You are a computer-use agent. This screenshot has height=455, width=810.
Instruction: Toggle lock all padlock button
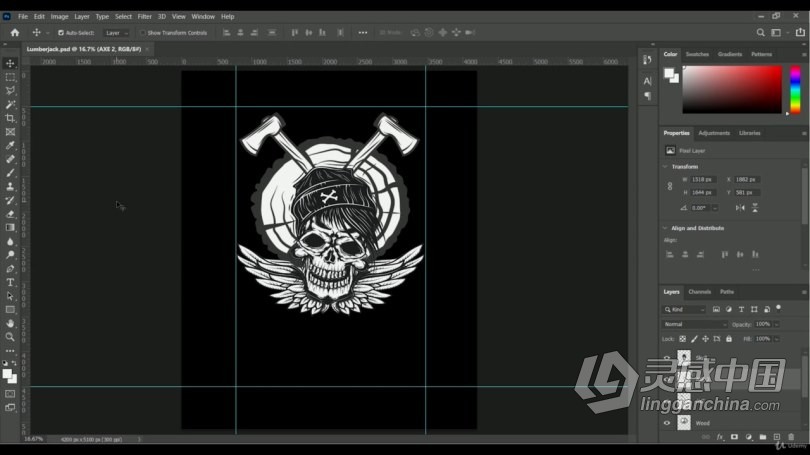(729, 339)
